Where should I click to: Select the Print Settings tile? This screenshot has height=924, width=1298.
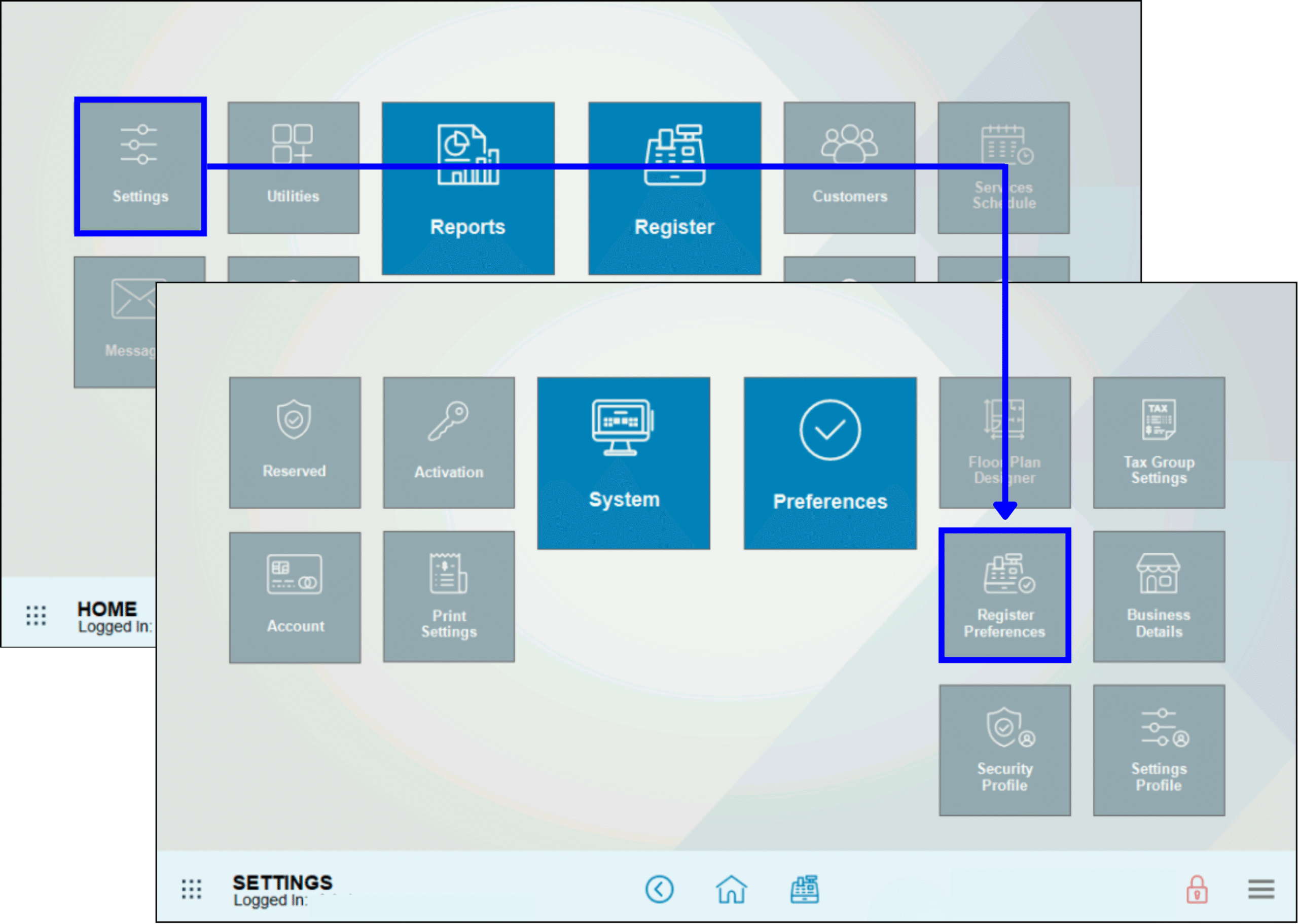449,596
